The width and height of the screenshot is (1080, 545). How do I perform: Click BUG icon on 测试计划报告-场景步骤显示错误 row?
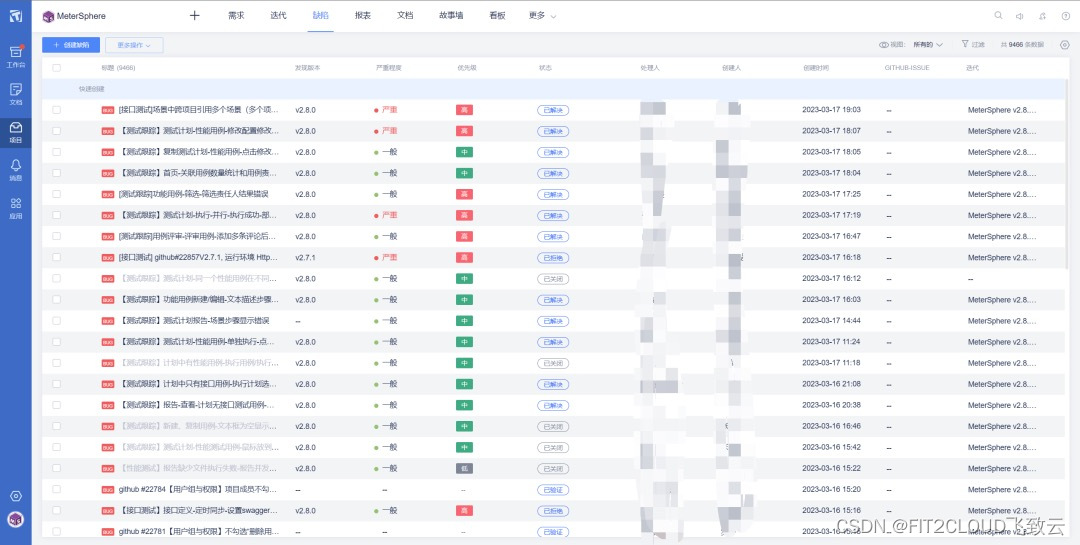pyautogui.click(x=107, y=321)
